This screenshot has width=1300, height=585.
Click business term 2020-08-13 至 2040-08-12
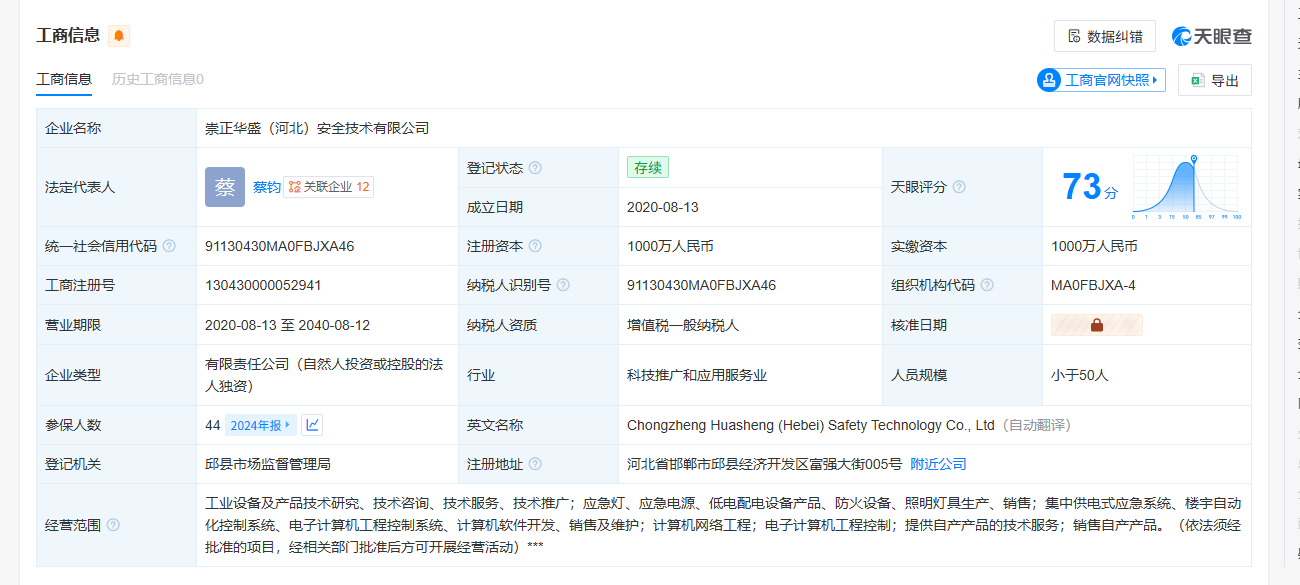point(288,325)
